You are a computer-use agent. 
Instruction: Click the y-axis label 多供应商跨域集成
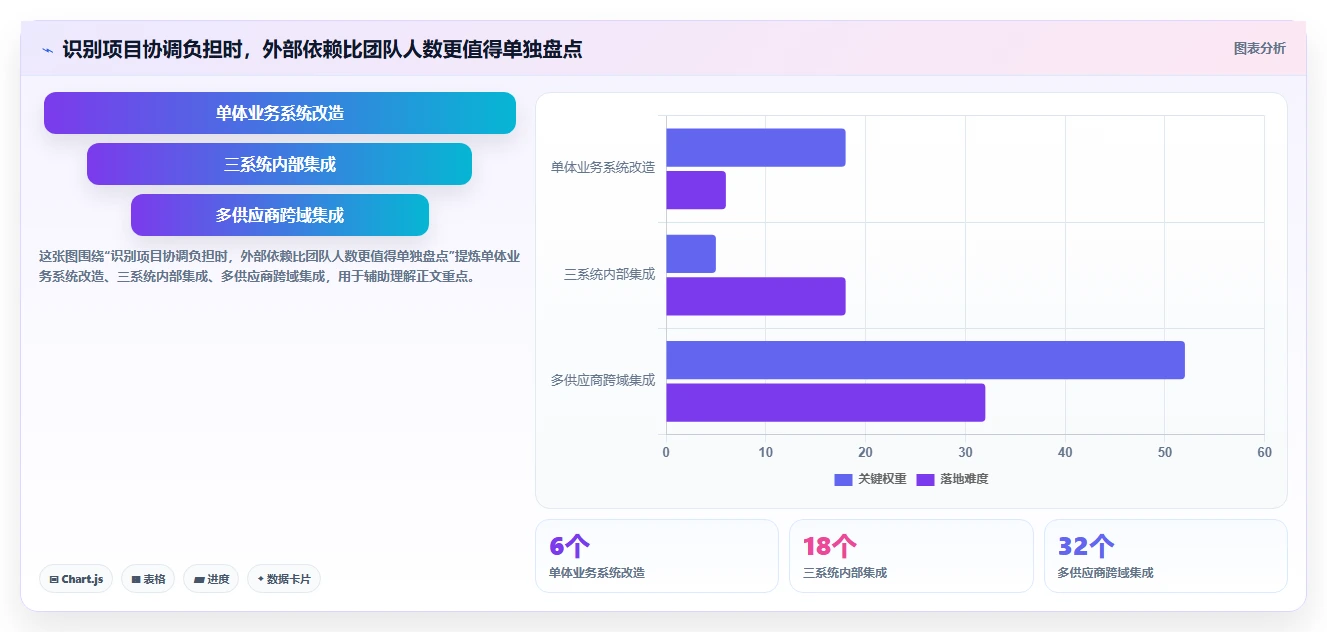tap(603, 380)
